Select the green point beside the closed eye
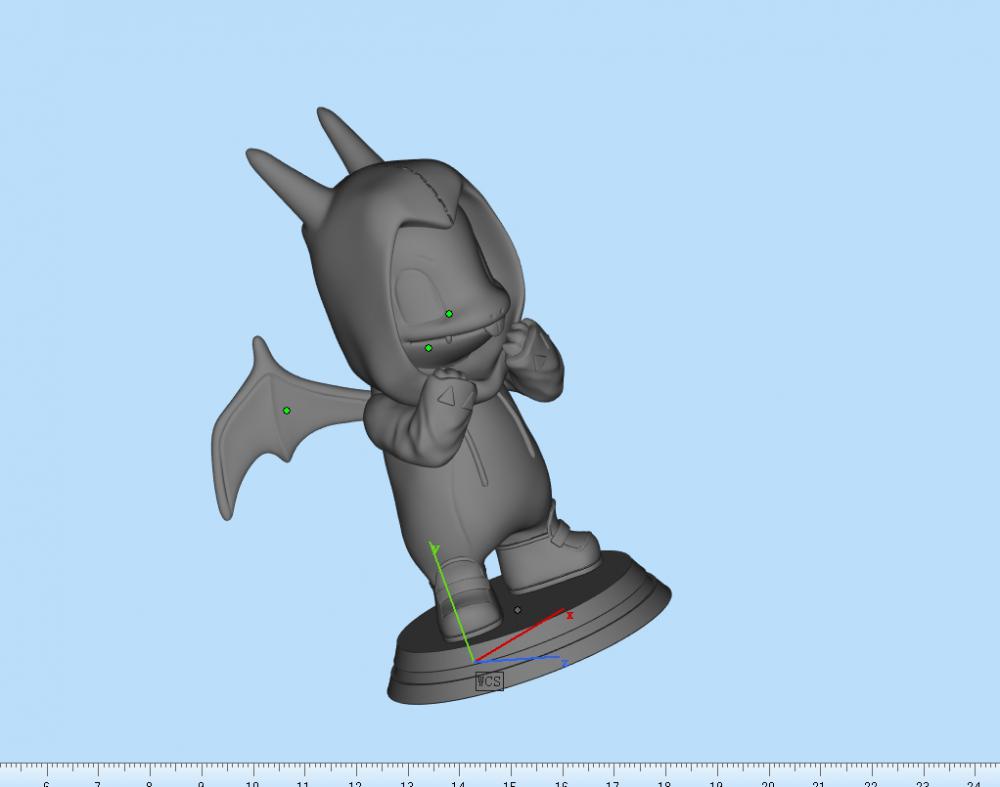The image size is (1000, 787). click(x=449, y=314)
